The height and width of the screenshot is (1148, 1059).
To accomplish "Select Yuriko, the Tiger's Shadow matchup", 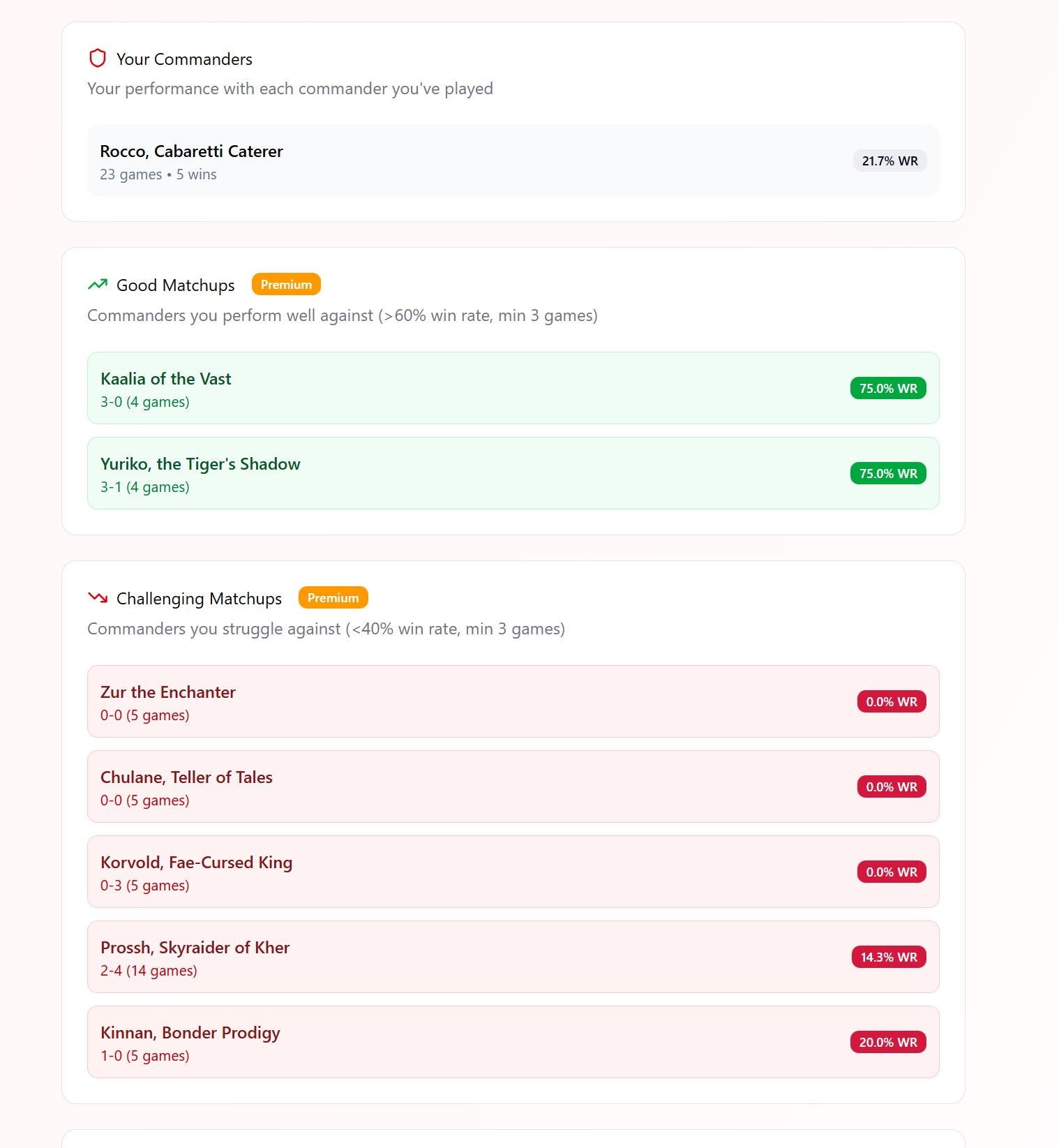I will [x=513, y=473].
